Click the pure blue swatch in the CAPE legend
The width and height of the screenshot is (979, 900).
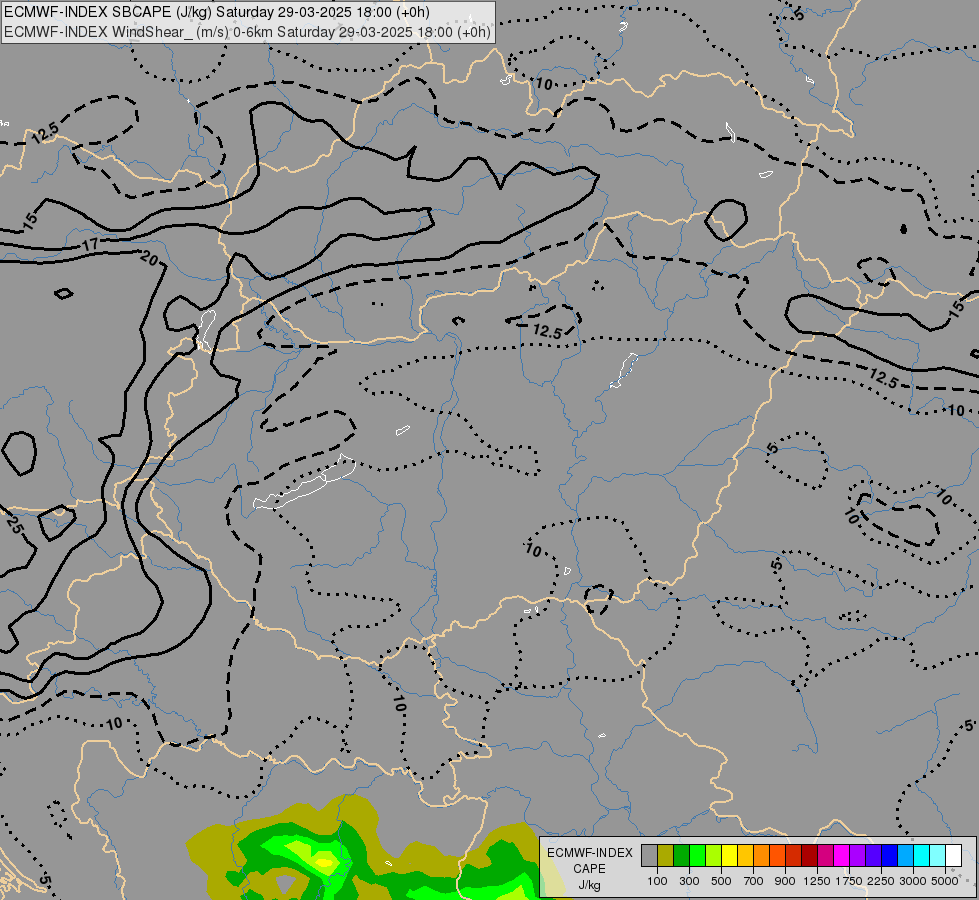889,856
